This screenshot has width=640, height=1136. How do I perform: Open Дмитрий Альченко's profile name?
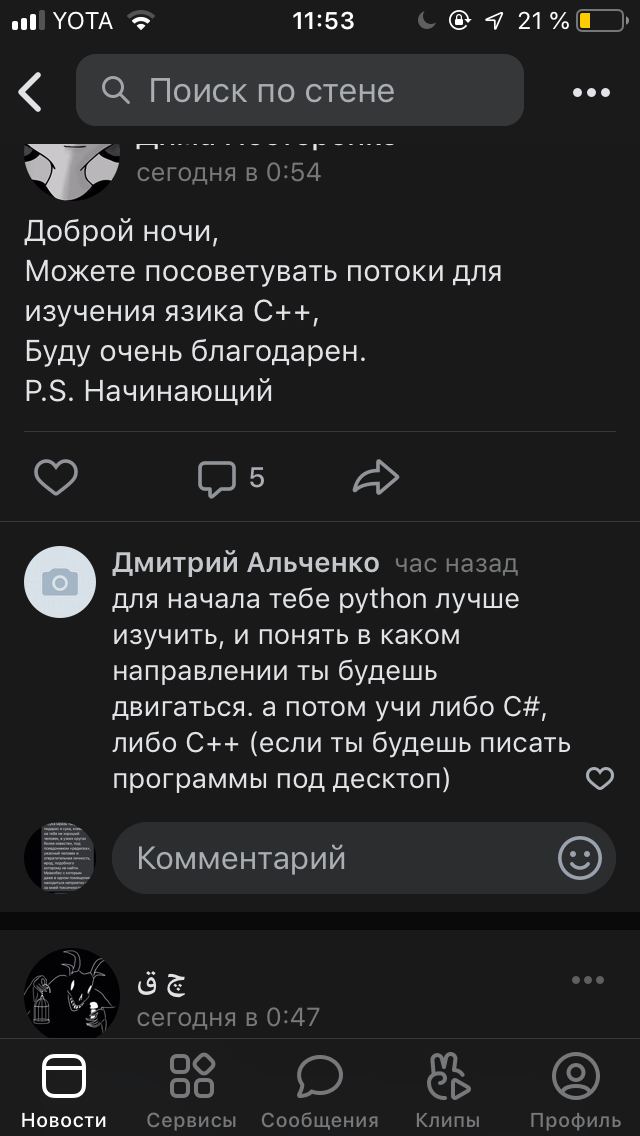[x=245, y=563]
